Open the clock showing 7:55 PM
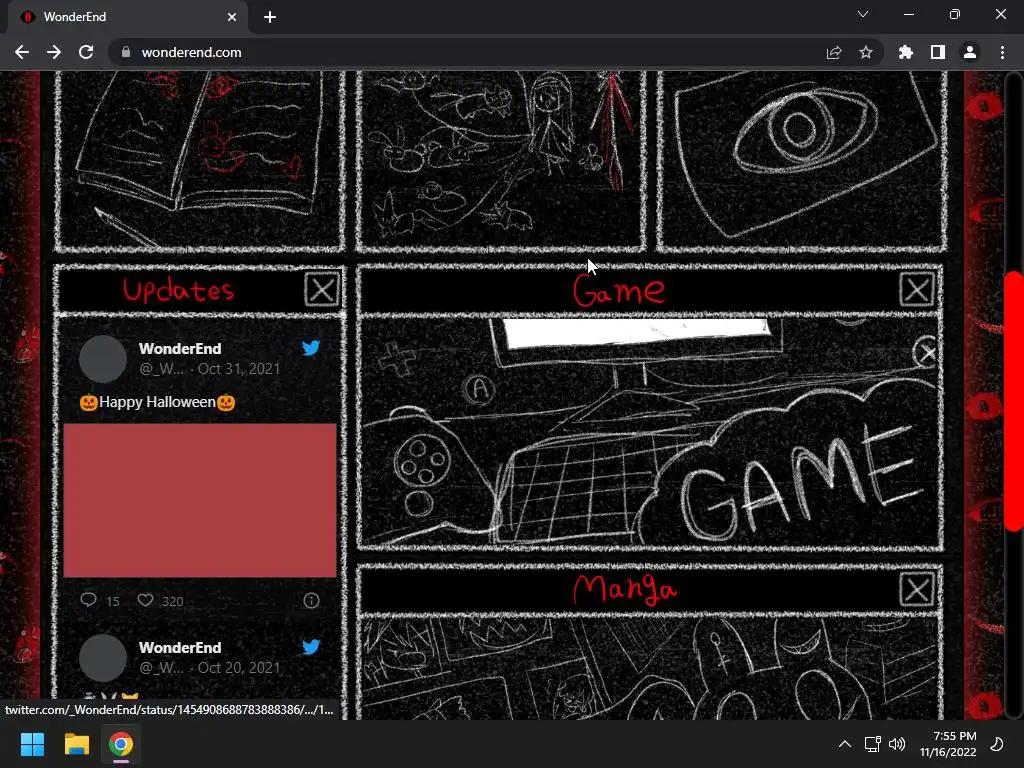The image size is (1024, 768). 948,744
